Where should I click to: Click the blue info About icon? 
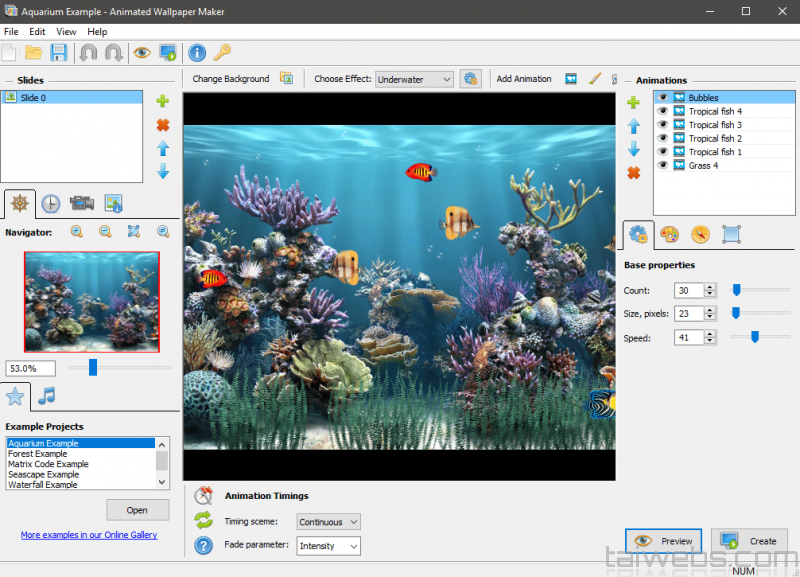pos(197,53)
